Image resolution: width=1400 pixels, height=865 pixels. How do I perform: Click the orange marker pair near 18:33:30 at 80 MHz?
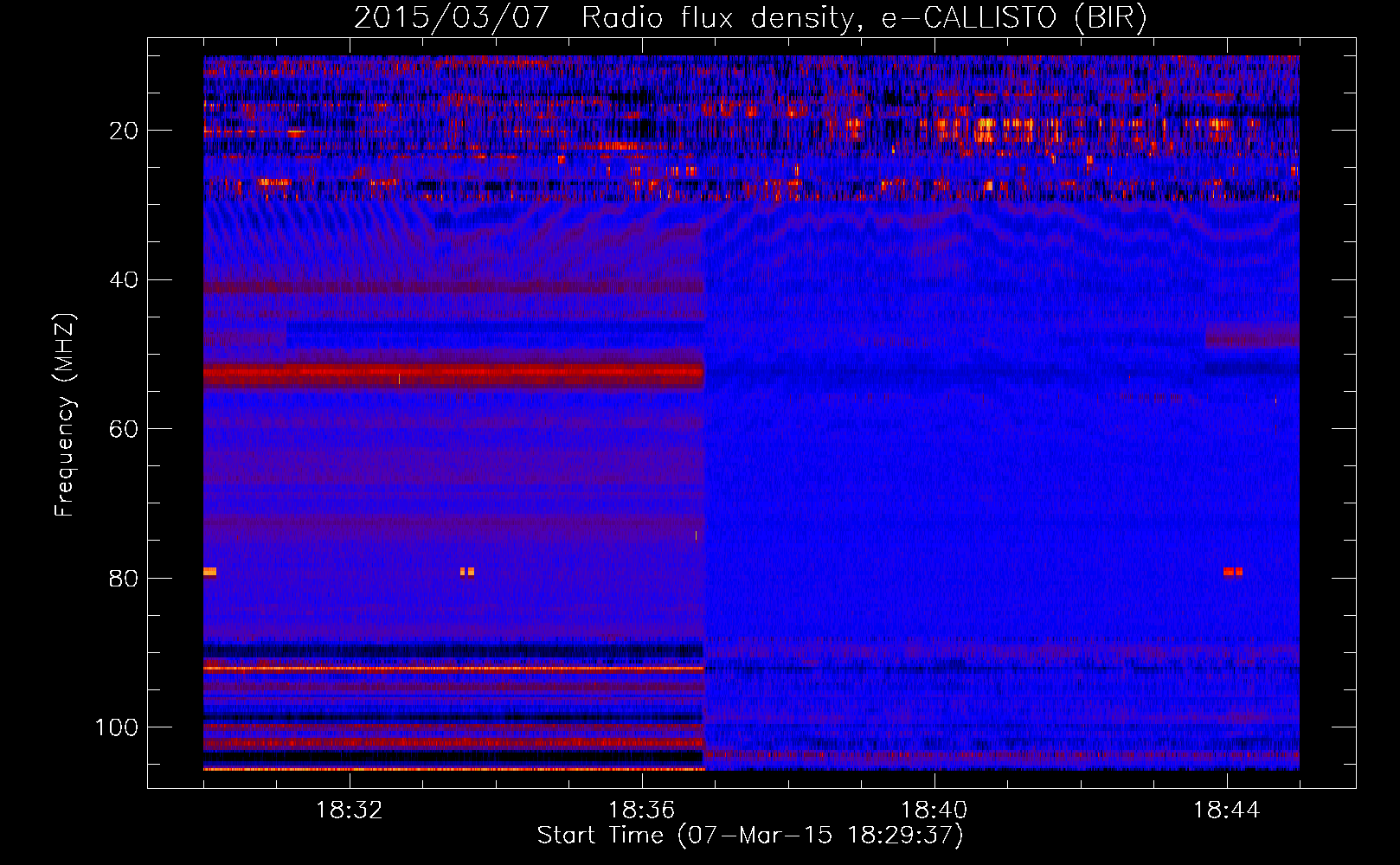(467, 572)
